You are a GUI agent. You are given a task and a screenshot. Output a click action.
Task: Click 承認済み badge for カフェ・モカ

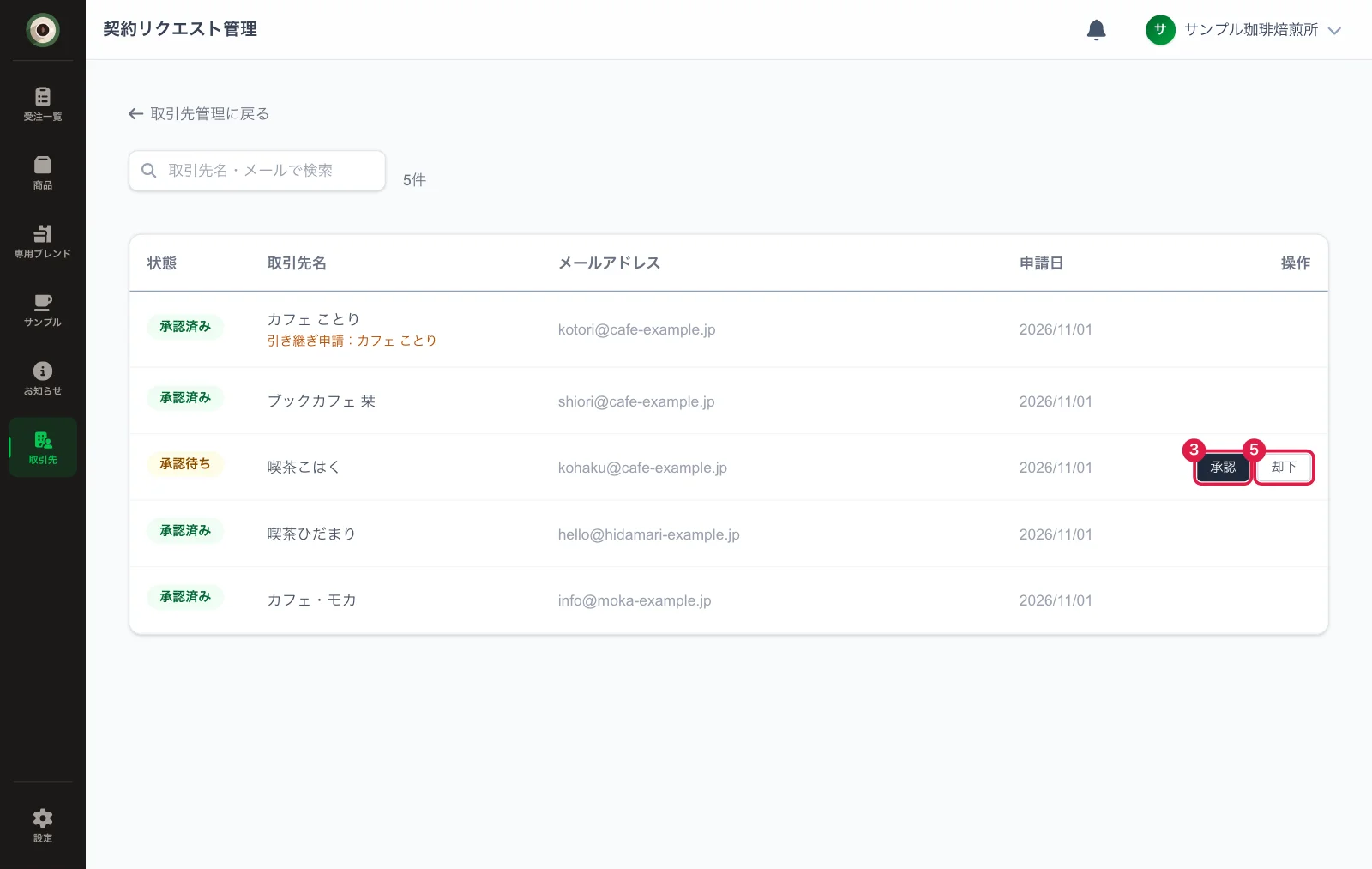pyautogui.click(x=185, y=597)
